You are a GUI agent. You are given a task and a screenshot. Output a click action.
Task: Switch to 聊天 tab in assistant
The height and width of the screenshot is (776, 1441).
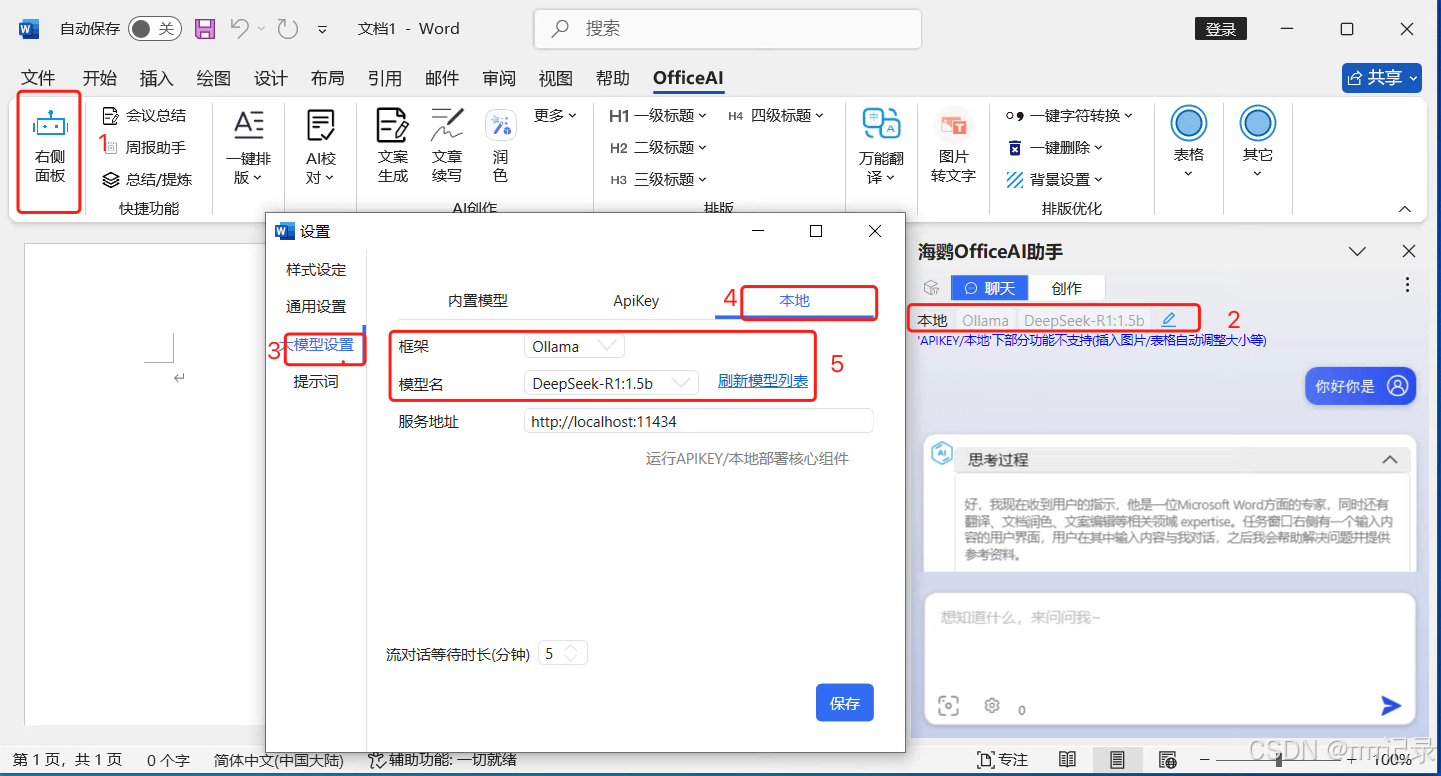pyautogui.click(x=989, y=288)
